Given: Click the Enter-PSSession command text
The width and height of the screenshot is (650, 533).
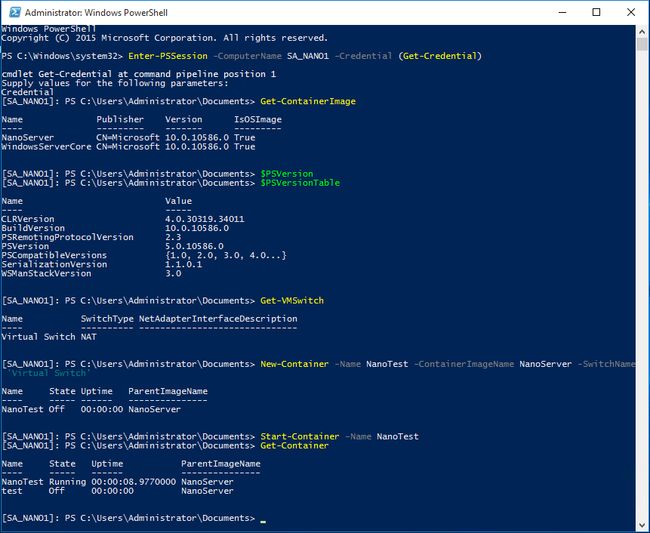Looking at the screenshot, I should pos(168,56).
